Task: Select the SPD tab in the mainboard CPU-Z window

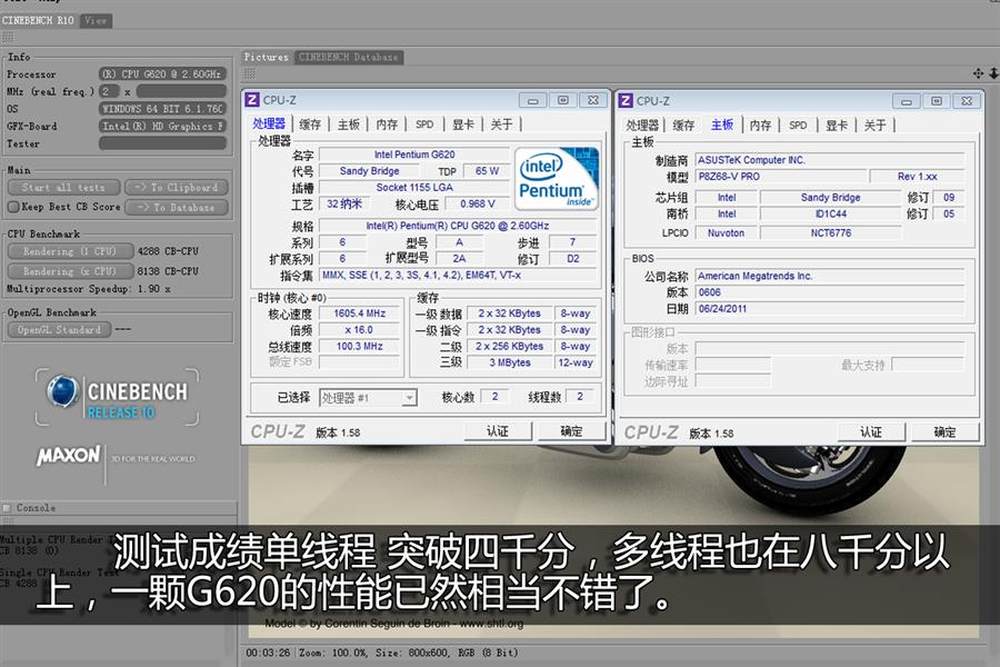Action: [797, 125]
